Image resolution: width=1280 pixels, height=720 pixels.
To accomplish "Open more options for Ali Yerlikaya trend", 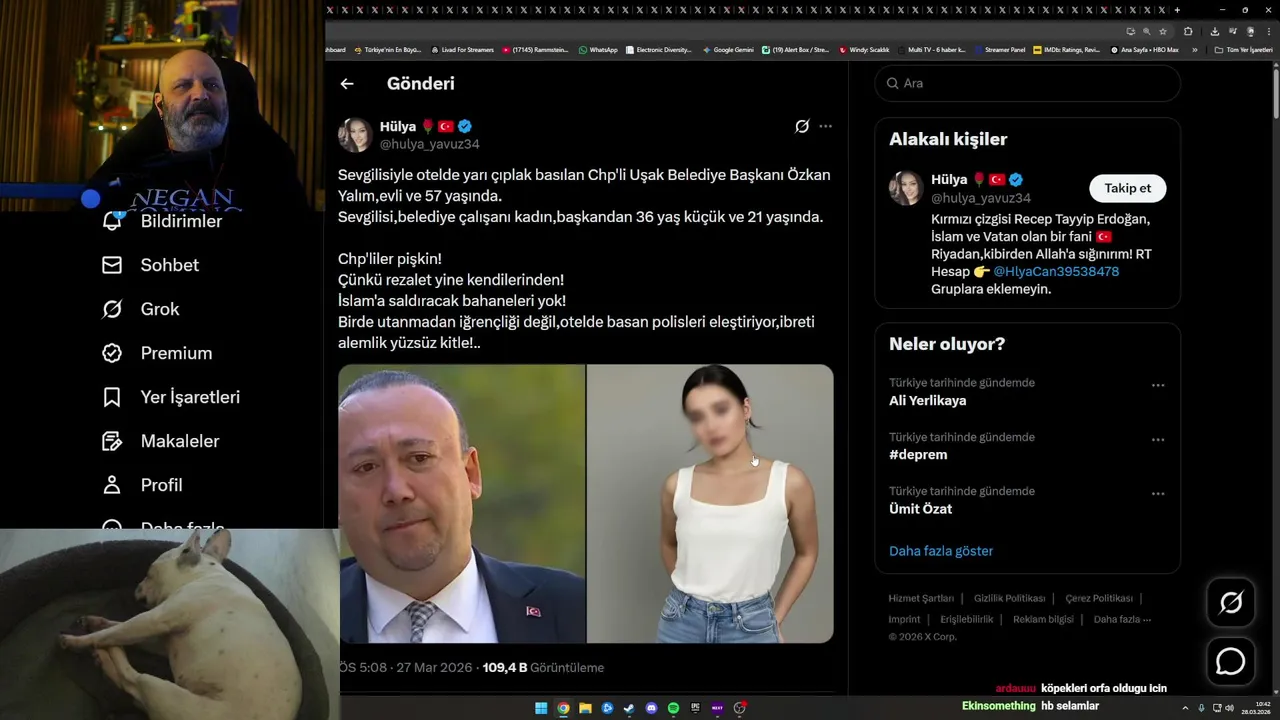I will click(x=1158, y=385).
